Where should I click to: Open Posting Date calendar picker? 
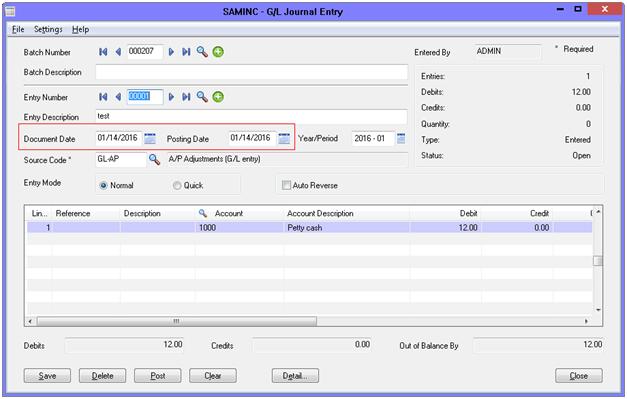point(284,138)
